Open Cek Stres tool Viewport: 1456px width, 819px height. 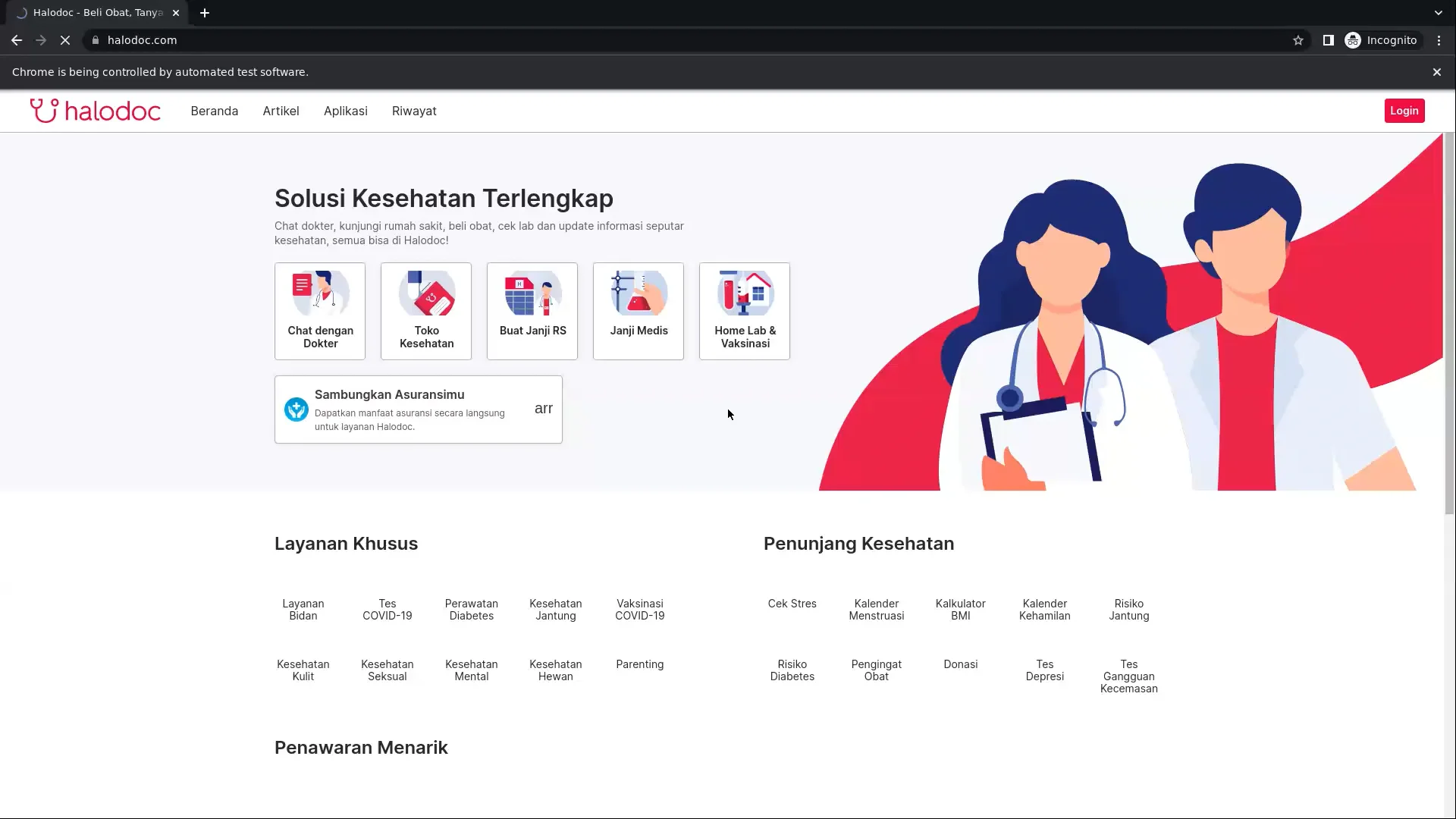pyautogui.click(x=792, y=604)
